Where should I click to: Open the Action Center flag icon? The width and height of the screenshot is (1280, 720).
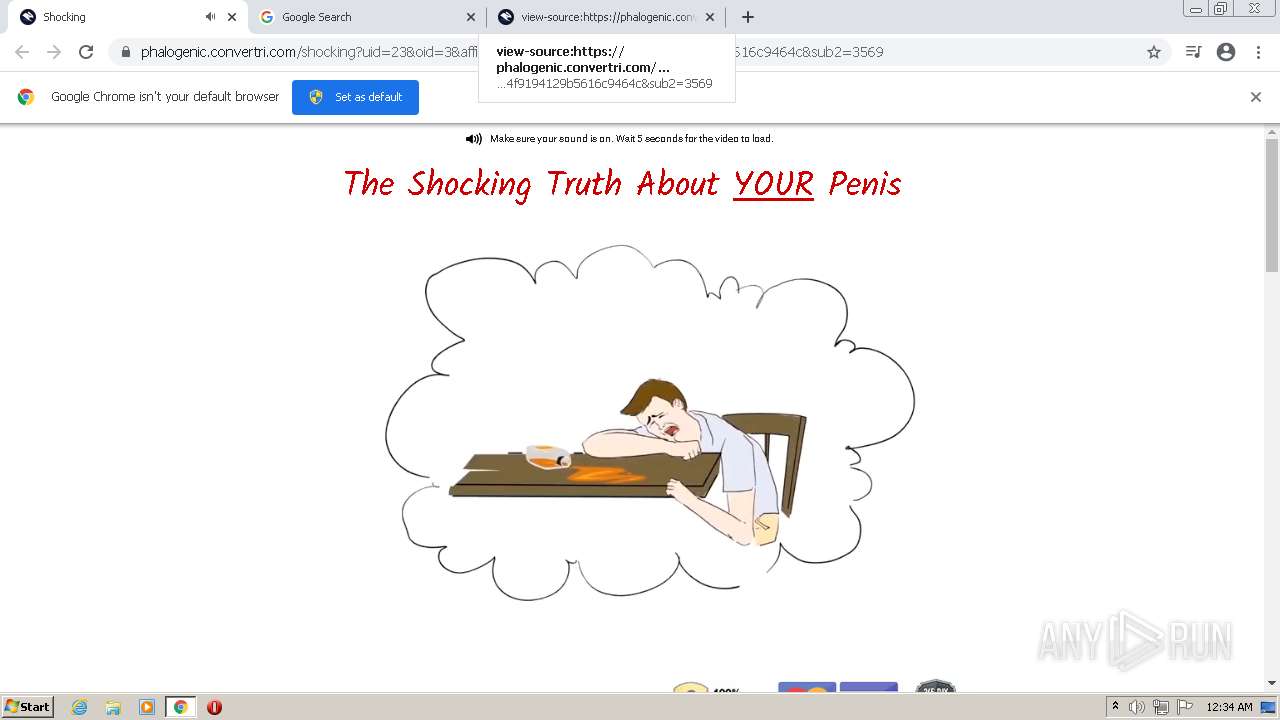click(x=1185, y=707)
